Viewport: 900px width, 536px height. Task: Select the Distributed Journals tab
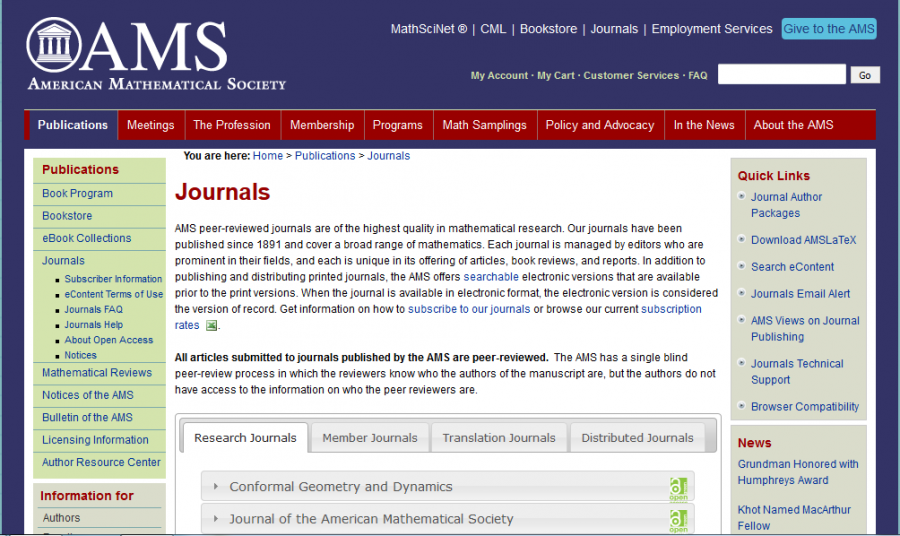637,438
